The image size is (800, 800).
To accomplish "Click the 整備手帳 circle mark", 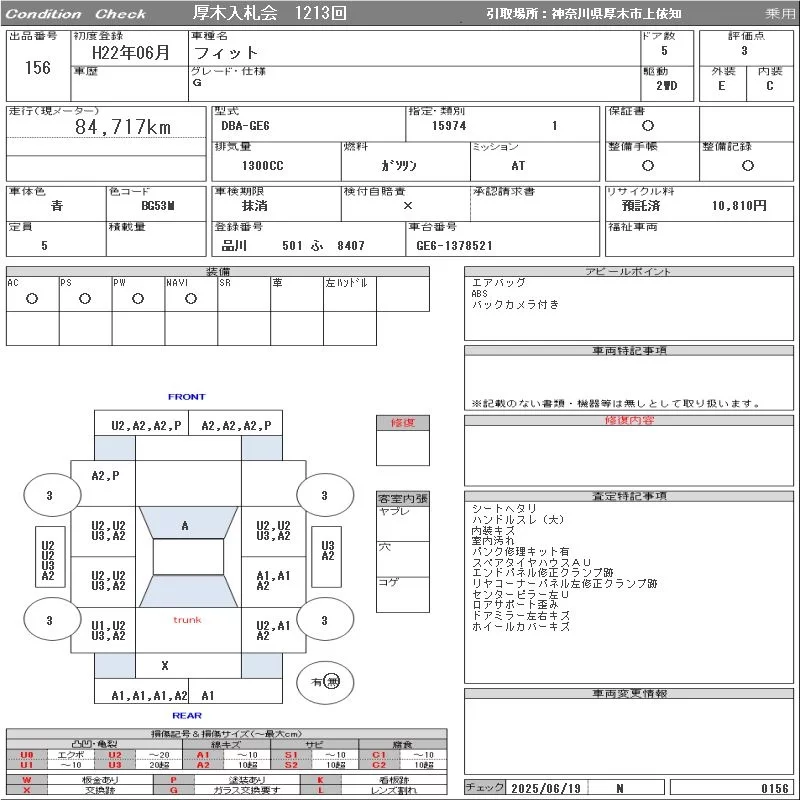I will click(648, 165).
